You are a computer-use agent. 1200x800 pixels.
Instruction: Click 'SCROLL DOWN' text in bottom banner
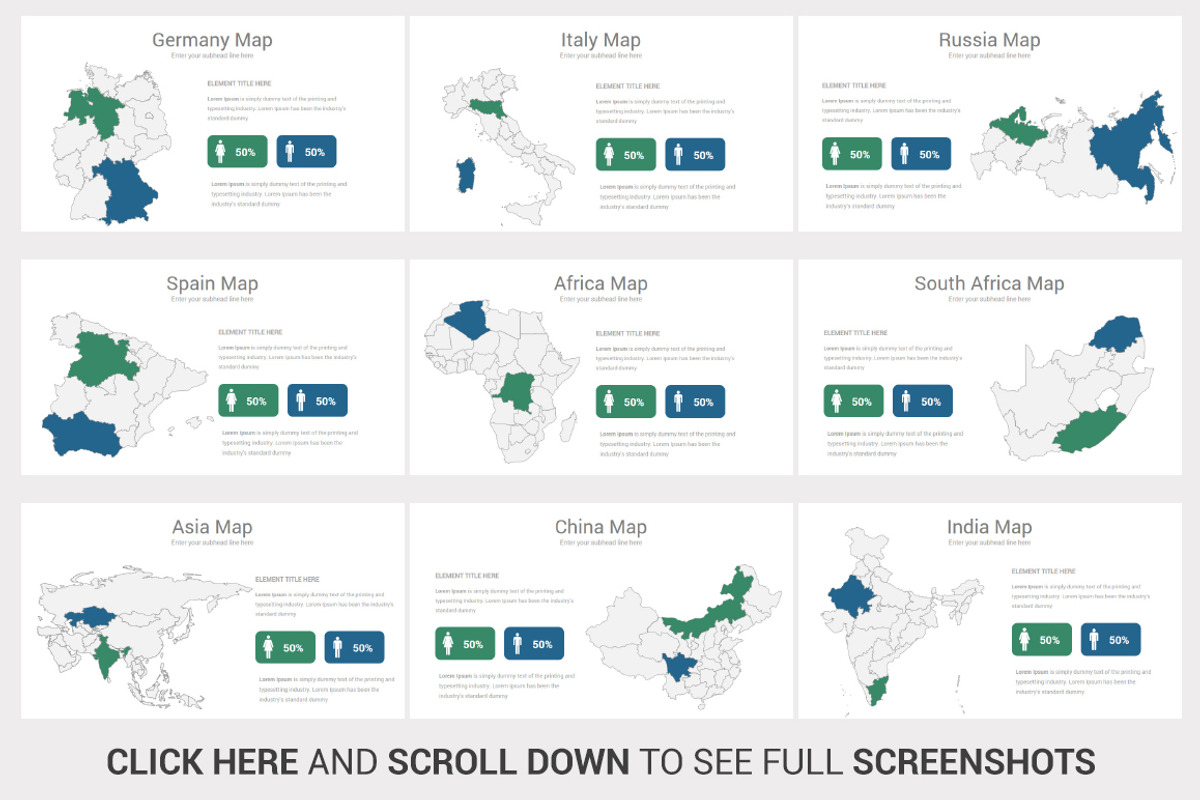point(509,762)
